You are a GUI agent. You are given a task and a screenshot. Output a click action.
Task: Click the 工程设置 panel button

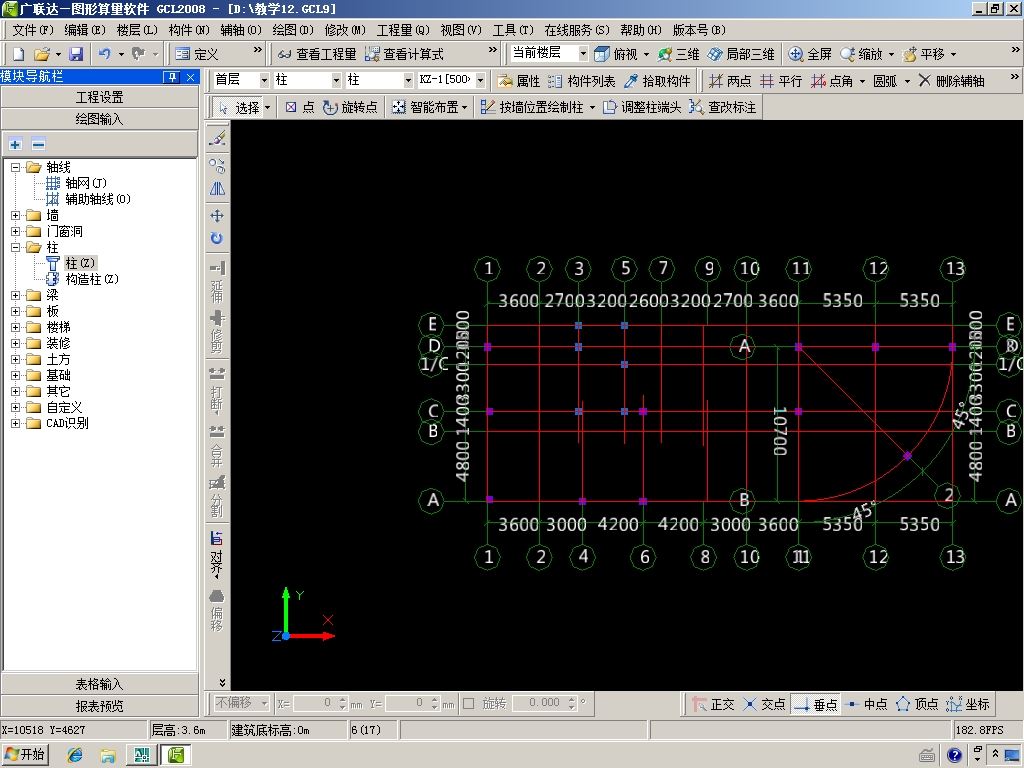[99, 97]
